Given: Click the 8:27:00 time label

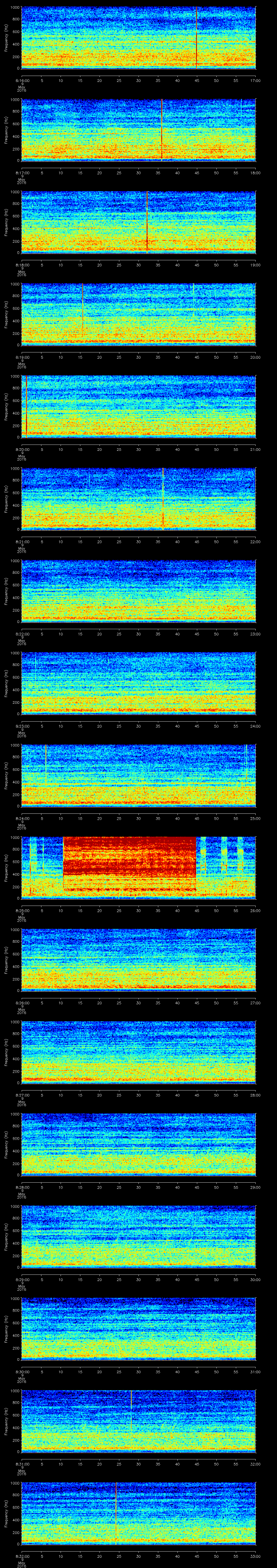Looking at the screenshot, I should [x=22, y=1095].
